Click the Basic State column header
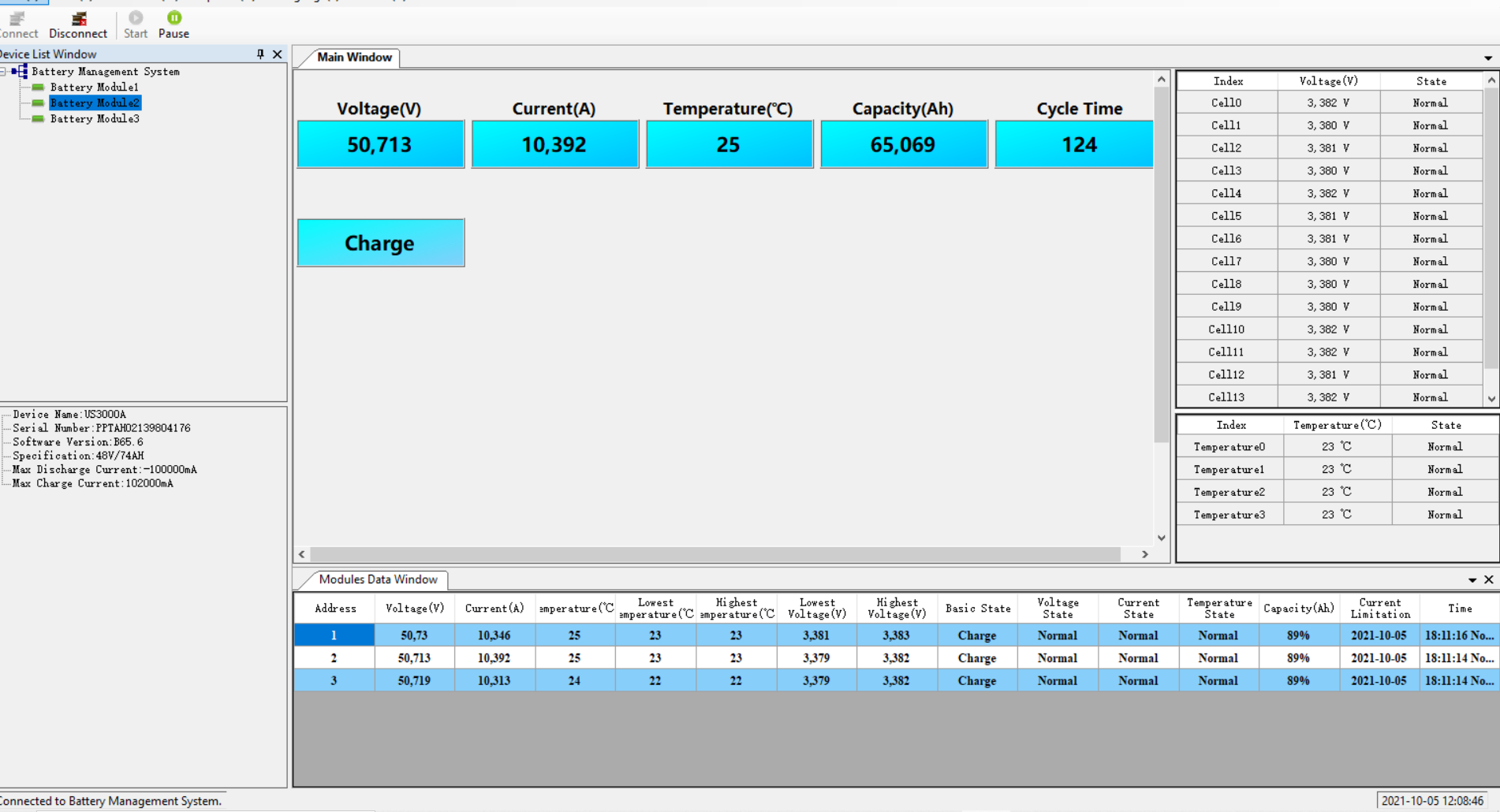Viewport: 1500px width, 812px height. [x=978, y=609]
